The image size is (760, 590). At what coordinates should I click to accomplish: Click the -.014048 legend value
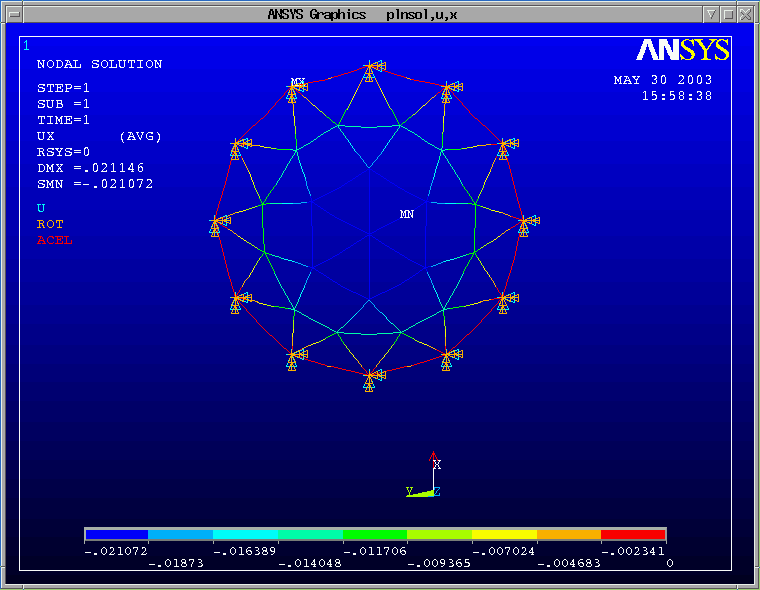tap(310, 563)
